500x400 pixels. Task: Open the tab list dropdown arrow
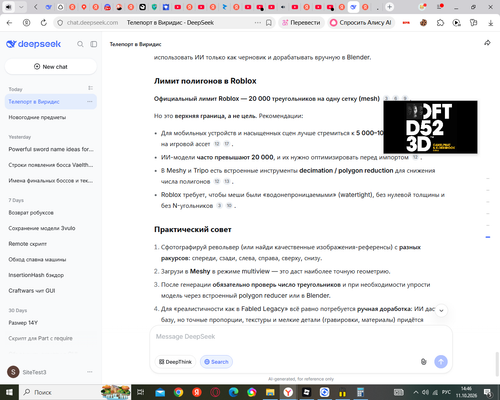click(21, 7)
